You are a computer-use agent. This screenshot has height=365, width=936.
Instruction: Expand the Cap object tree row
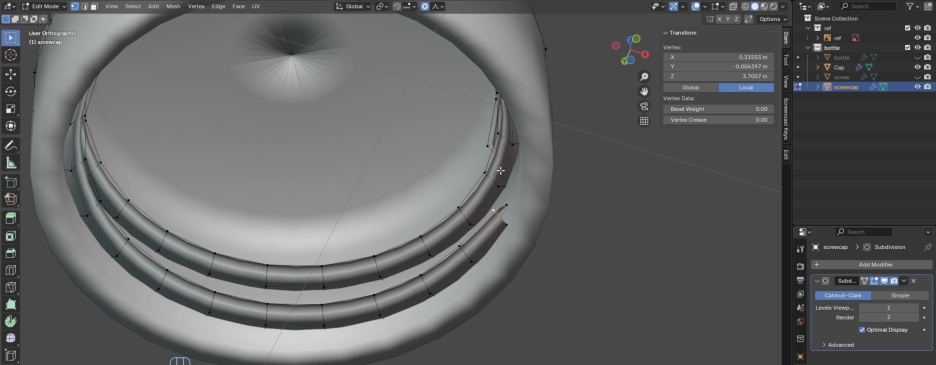(x=818, y=68)
